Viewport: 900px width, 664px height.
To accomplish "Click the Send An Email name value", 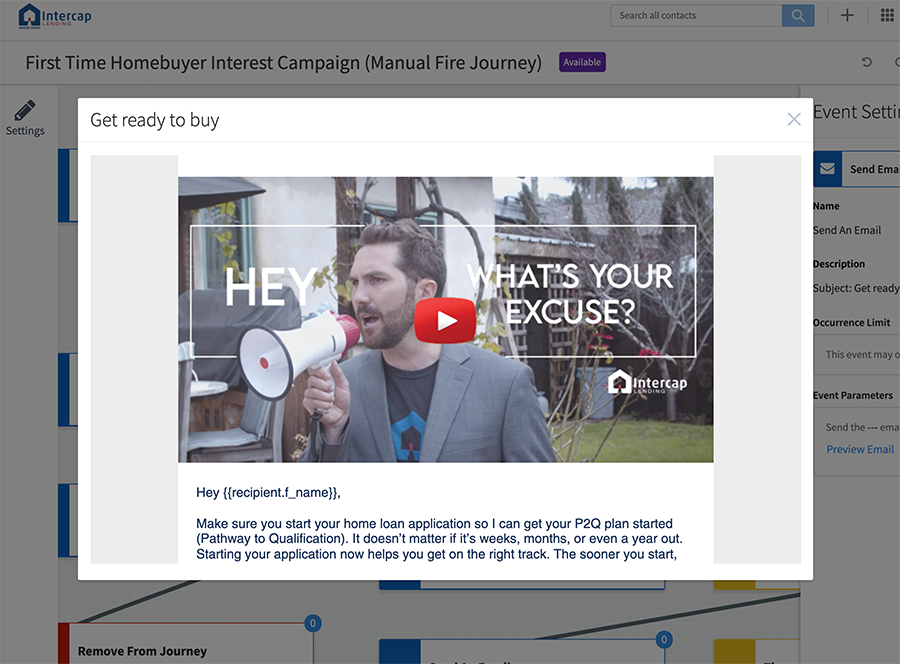I will tap(847, 230).
